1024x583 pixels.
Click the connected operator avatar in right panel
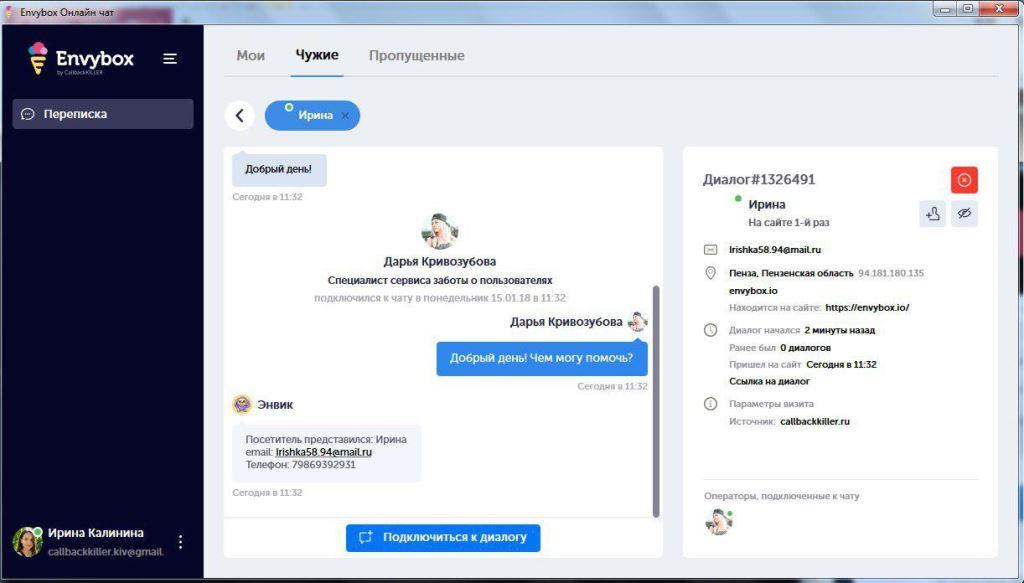point(718,522)
